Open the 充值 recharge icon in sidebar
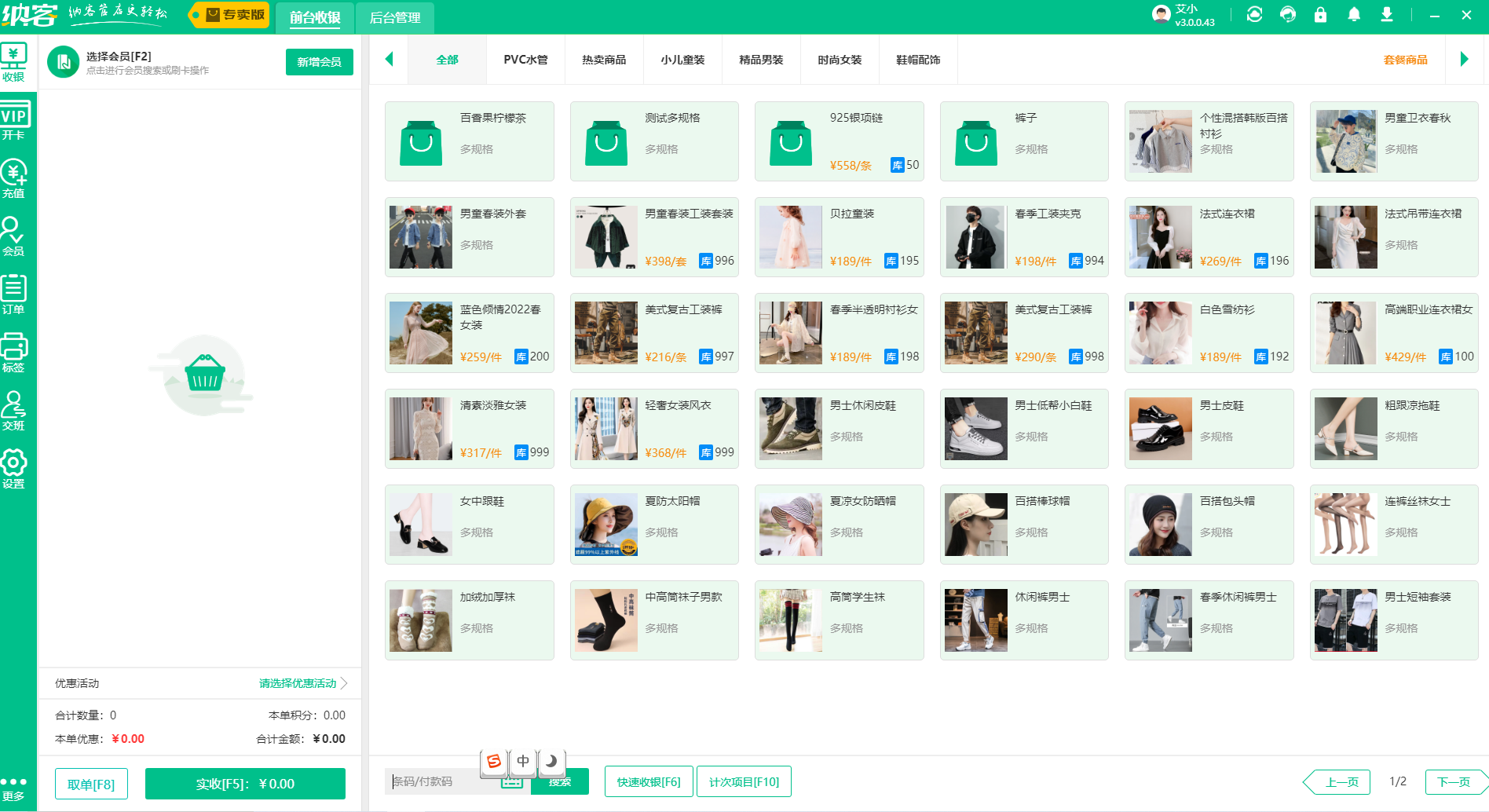The width and height of the screenshot is (1489, 812). [14, 179]
